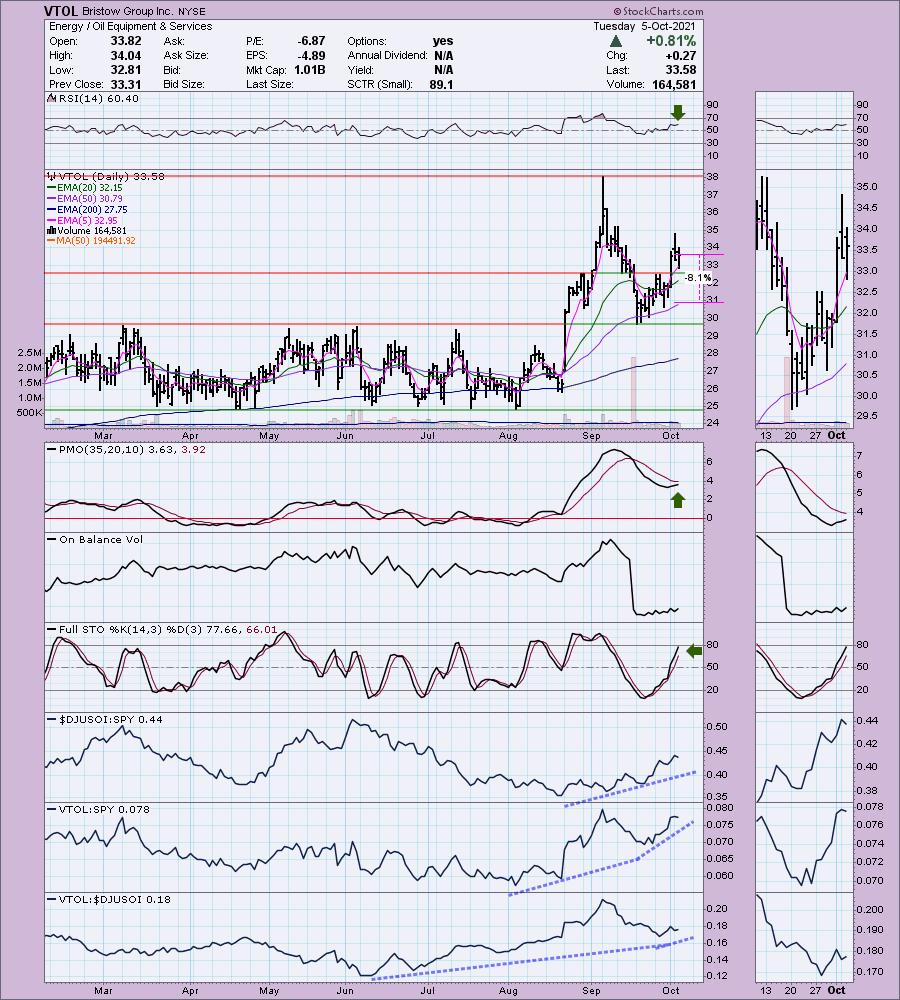Viewport: 900px width, 1000px height.
Task: Click the Jun month label on the bottom axis
Action: tap(344, 990)
